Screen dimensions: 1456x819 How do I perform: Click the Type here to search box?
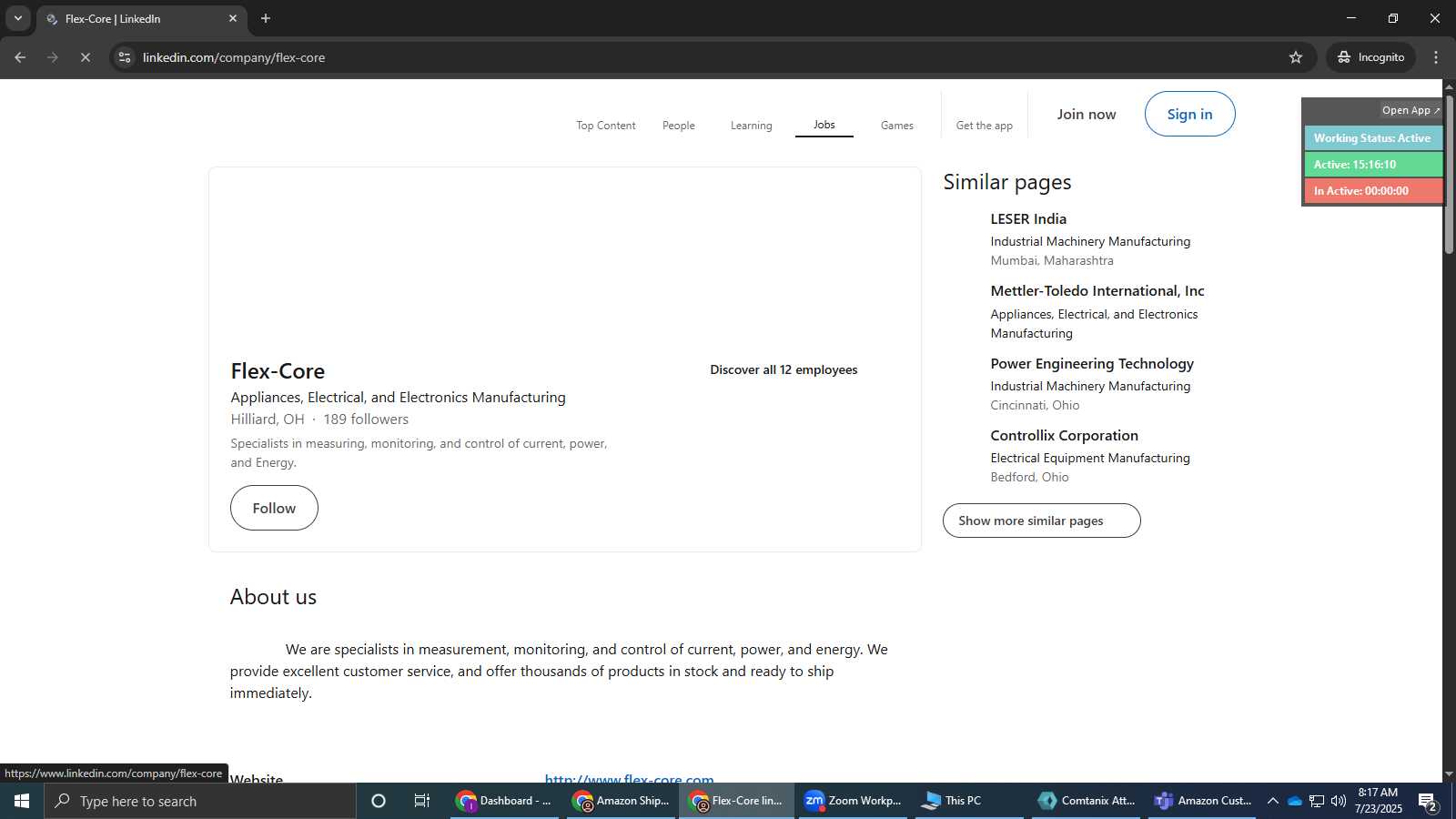[200, 801]
